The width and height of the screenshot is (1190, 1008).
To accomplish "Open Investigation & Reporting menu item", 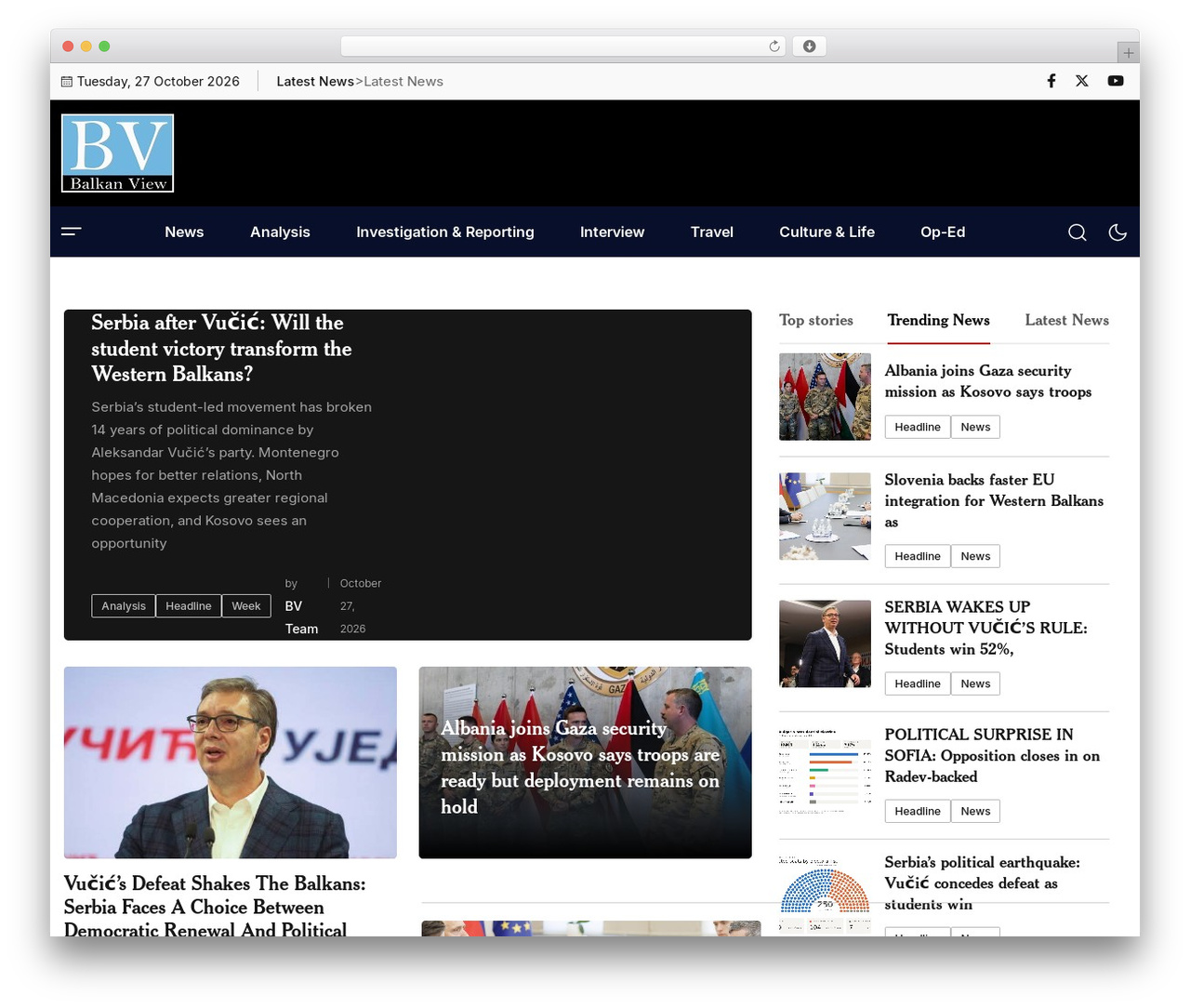I will [445, 232].
